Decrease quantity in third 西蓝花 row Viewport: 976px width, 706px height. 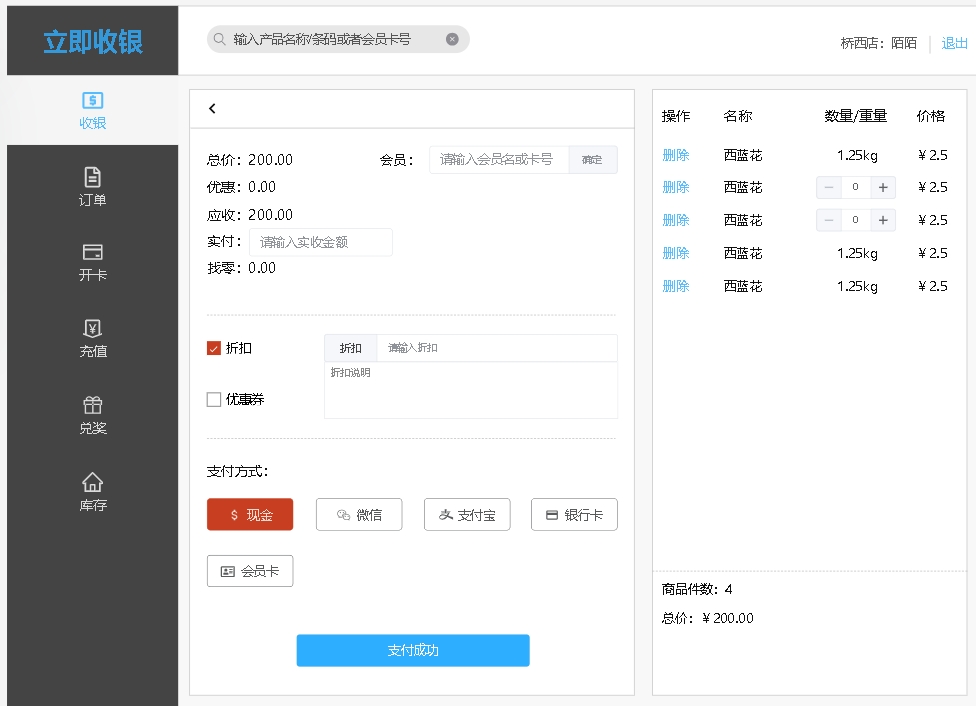coord(828,220)
